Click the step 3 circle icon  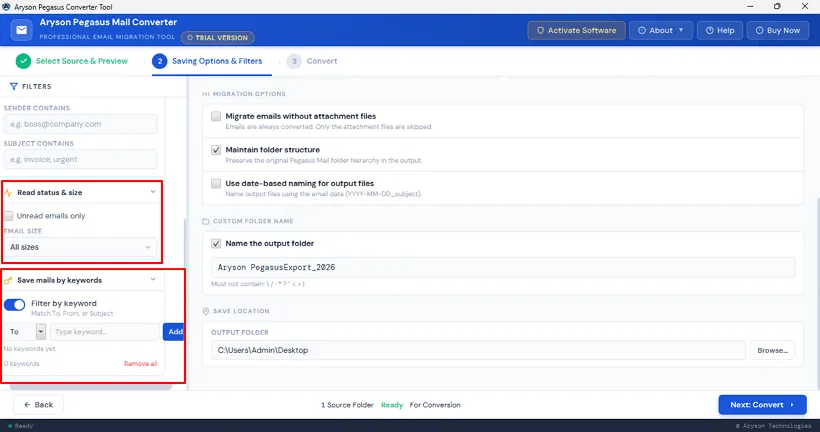(x=294, y=61)
